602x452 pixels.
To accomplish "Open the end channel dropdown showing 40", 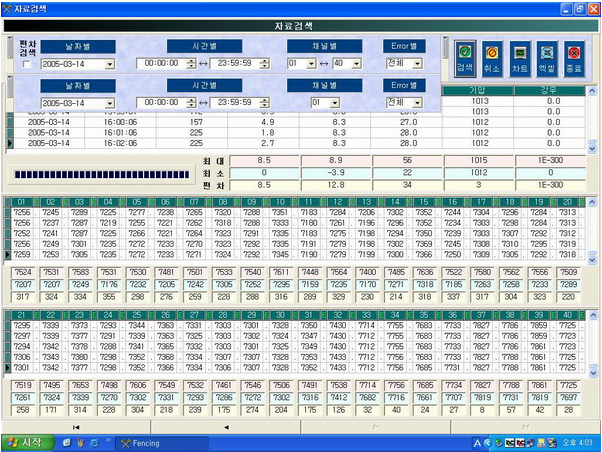I will [357, 64].
